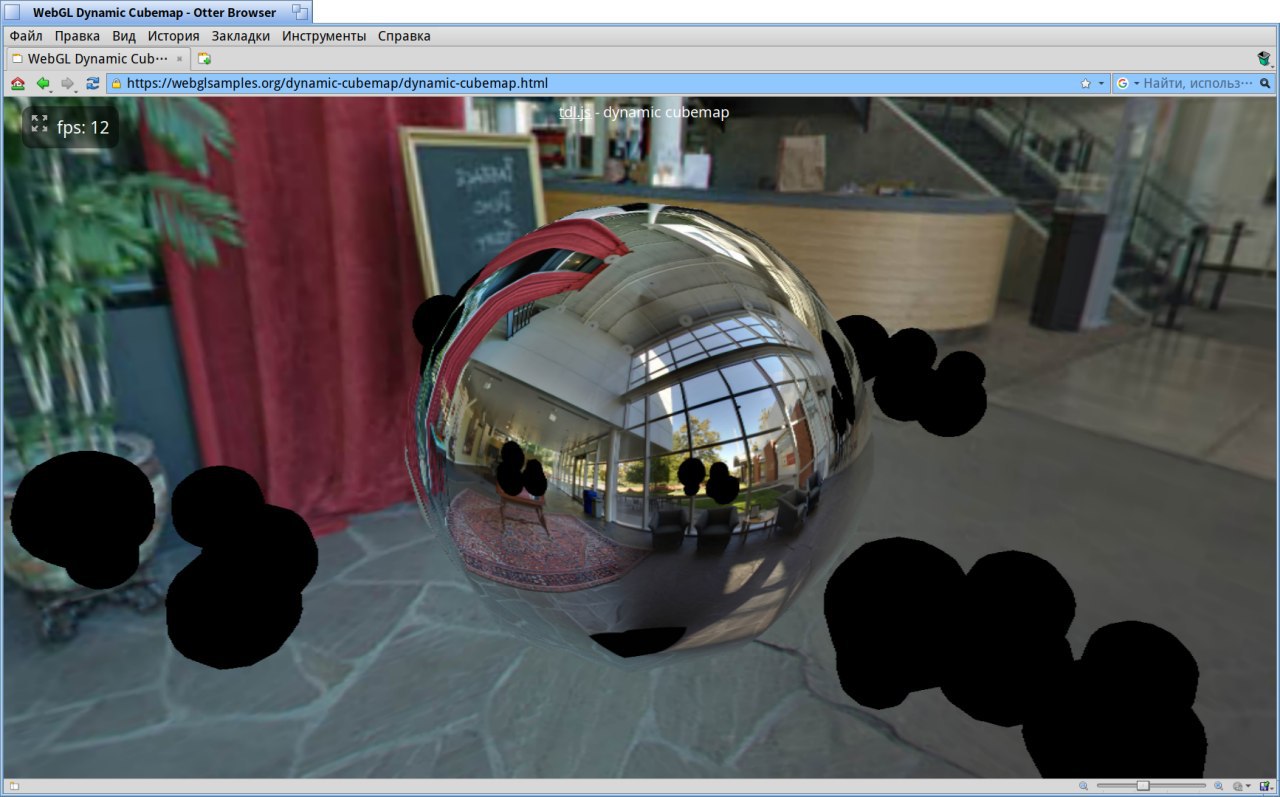Open the tdl.js link
This screenshot has width=1280, height=797.
pos(575,112)
